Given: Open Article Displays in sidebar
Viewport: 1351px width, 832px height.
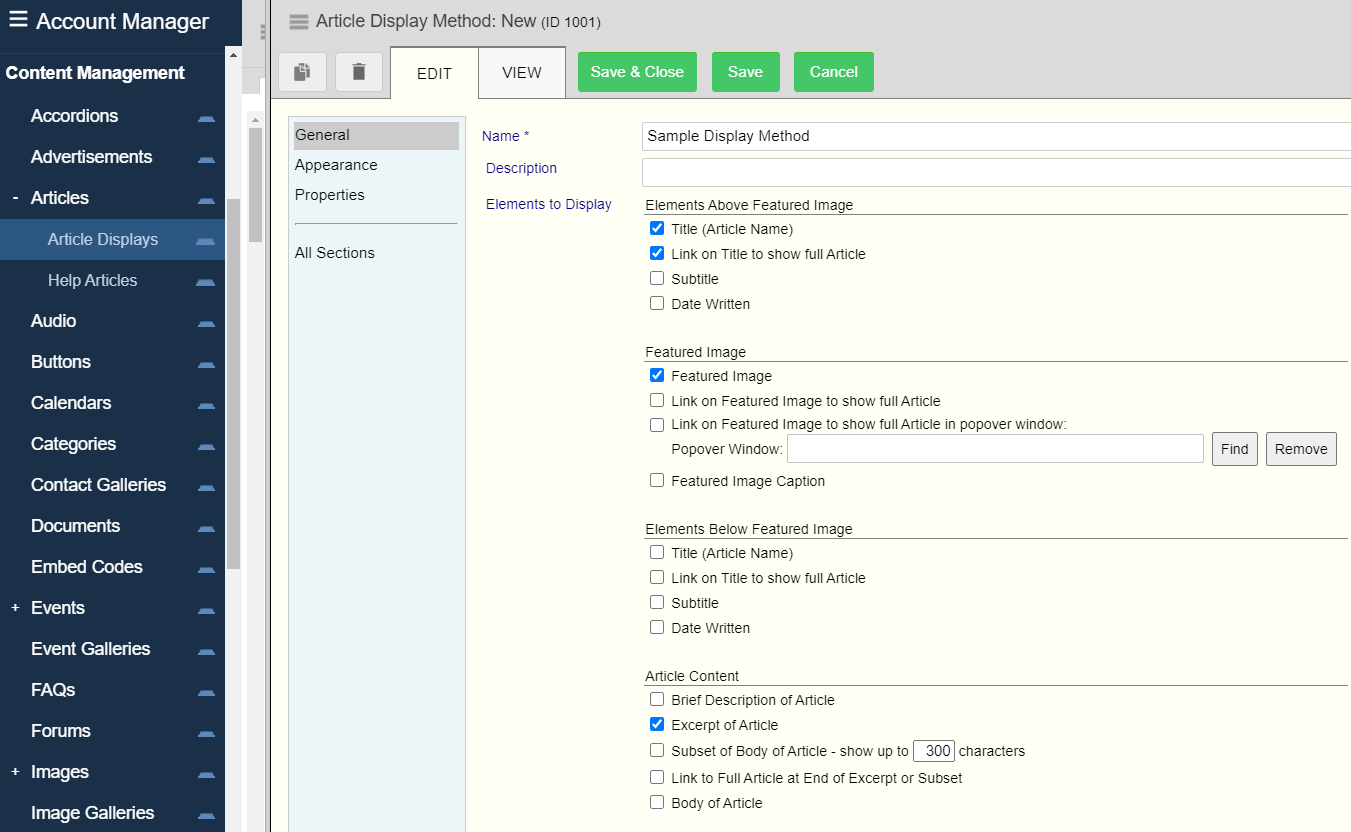Looking at the screenshot, I should 103,240.
